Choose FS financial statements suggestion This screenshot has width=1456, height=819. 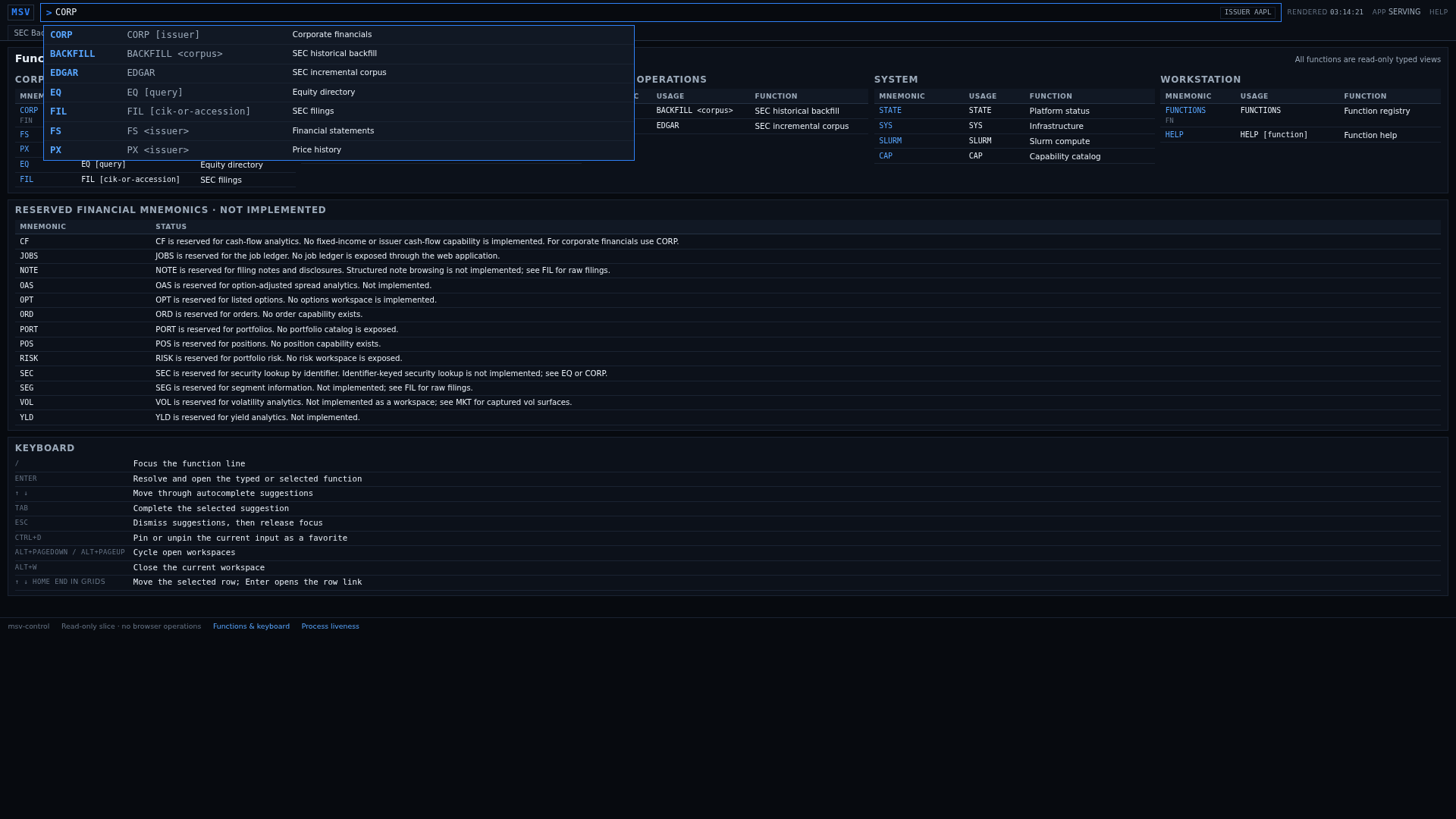(x=339, y=131)
